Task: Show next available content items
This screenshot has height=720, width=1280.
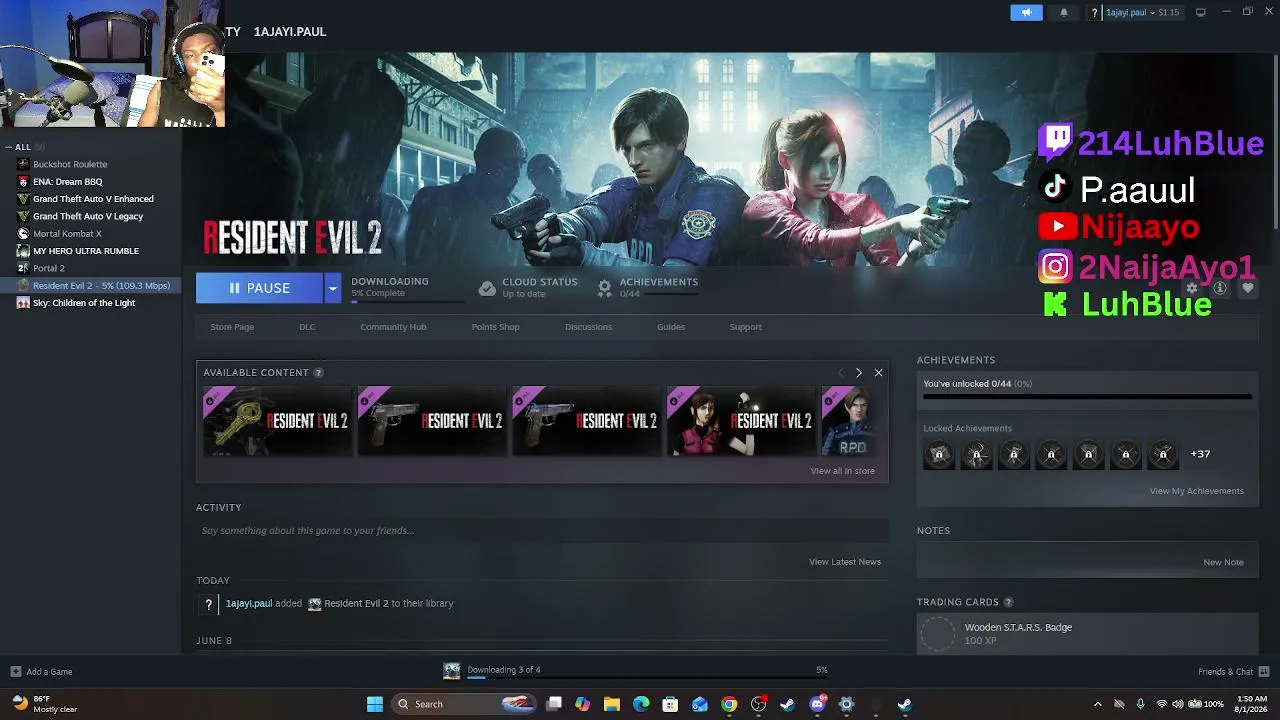Action: [x=858, y=373]
